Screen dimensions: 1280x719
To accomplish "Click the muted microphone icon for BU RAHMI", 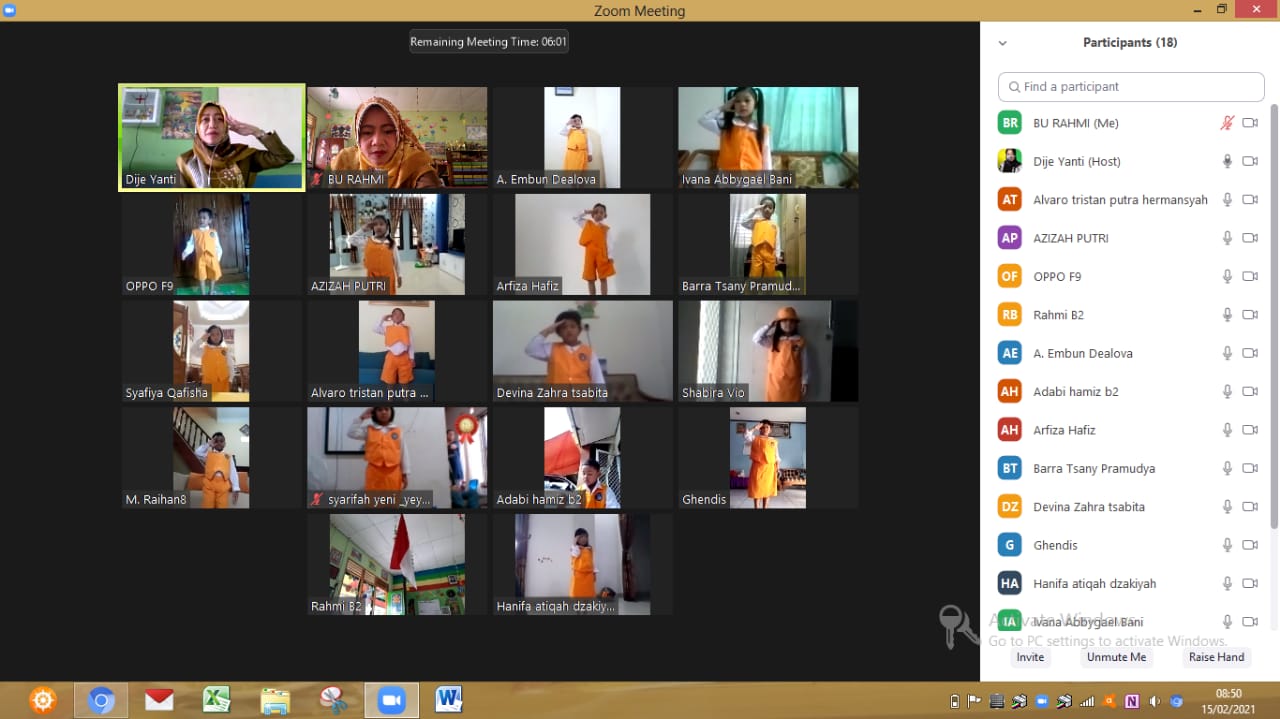I will pos(1227,123).
